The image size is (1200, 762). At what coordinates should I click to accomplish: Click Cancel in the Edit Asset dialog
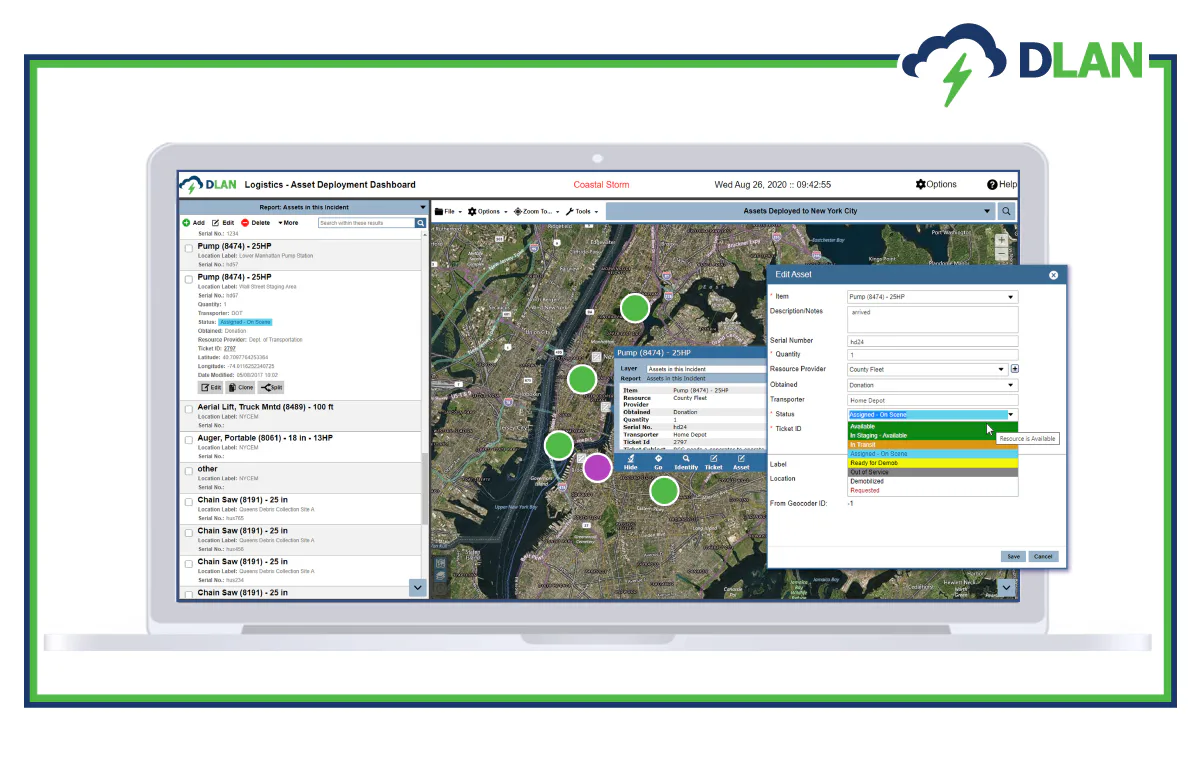pos(1043,556)
